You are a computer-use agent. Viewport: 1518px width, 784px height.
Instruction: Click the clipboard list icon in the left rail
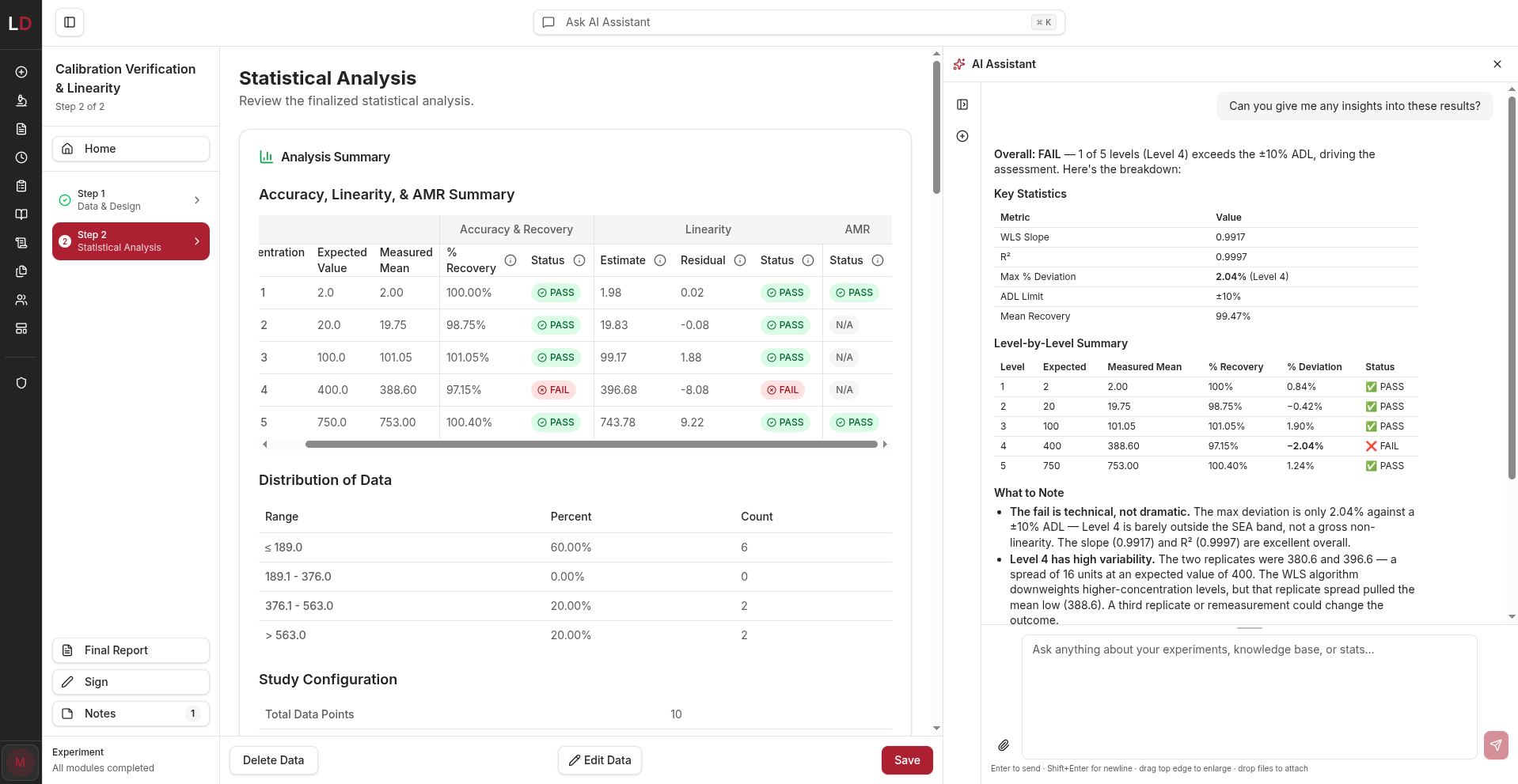point(21,186)
